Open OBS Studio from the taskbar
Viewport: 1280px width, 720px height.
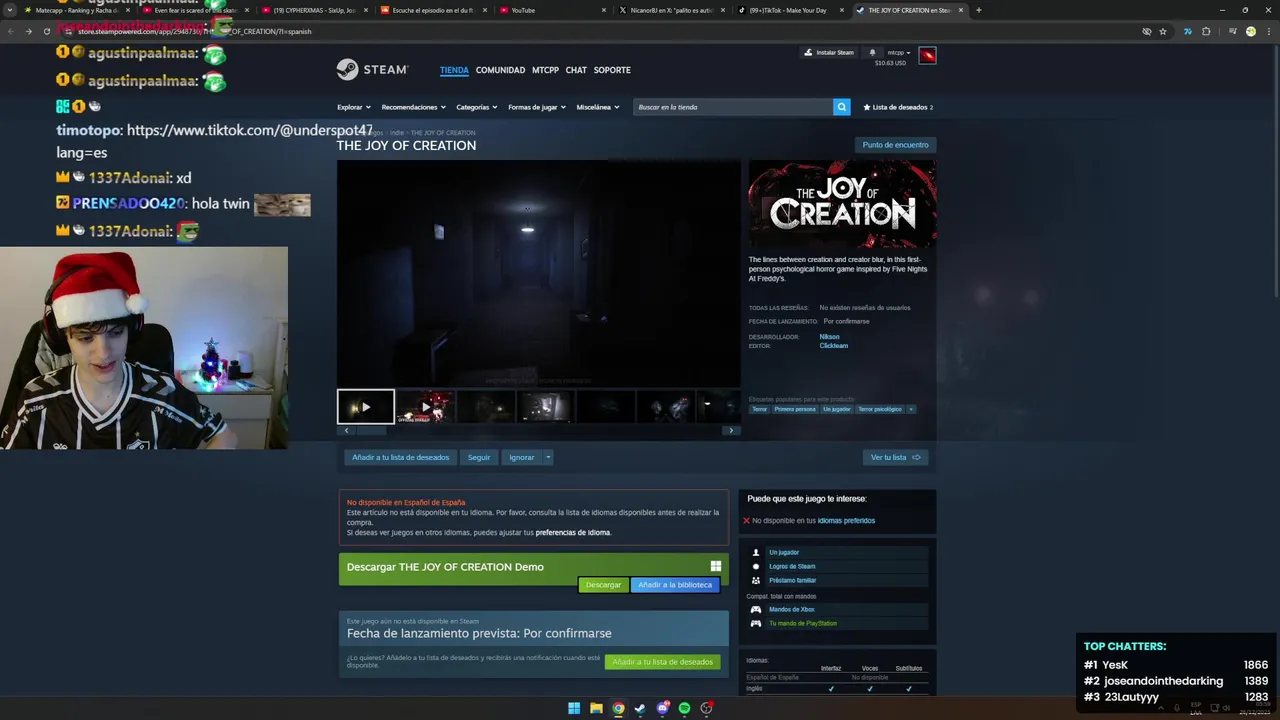tap(706, 708)
